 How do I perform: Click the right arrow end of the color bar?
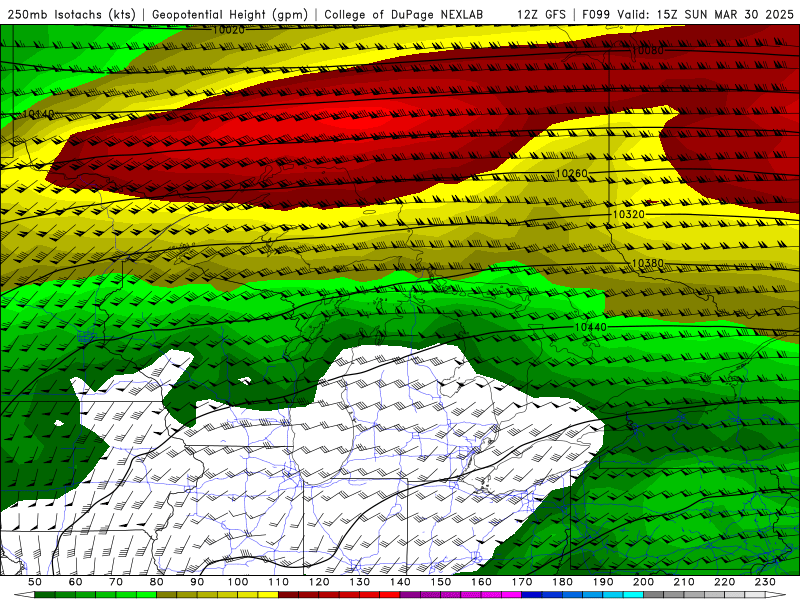click(x=776, y=595)
